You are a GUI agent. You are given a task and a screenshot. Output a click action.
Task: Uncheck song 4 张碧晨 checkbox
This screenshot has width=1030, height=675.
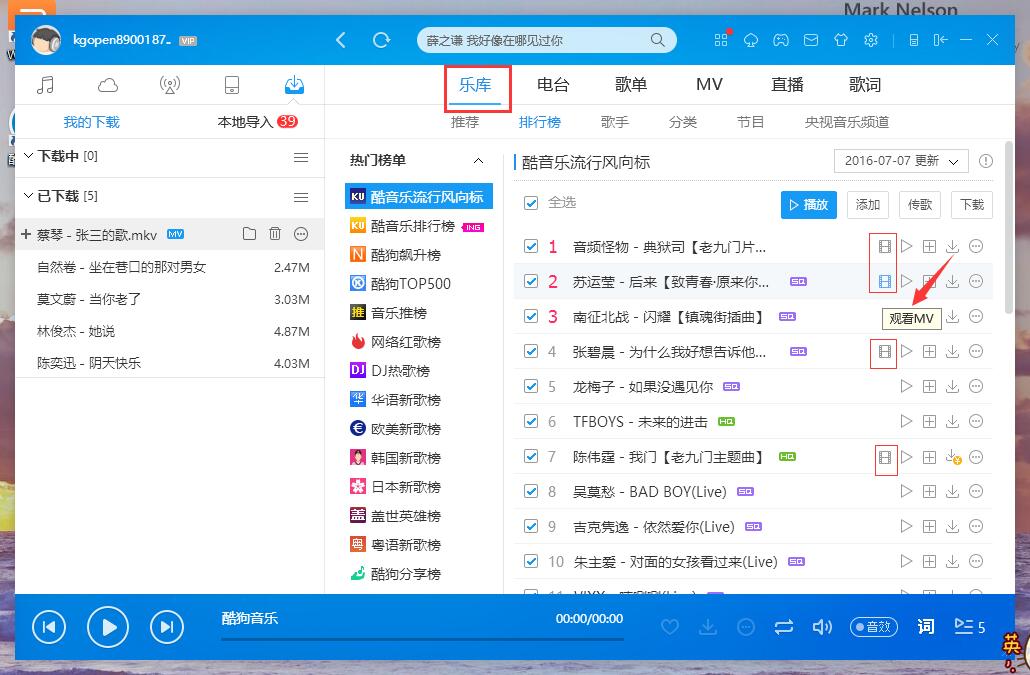click(531, 351)
